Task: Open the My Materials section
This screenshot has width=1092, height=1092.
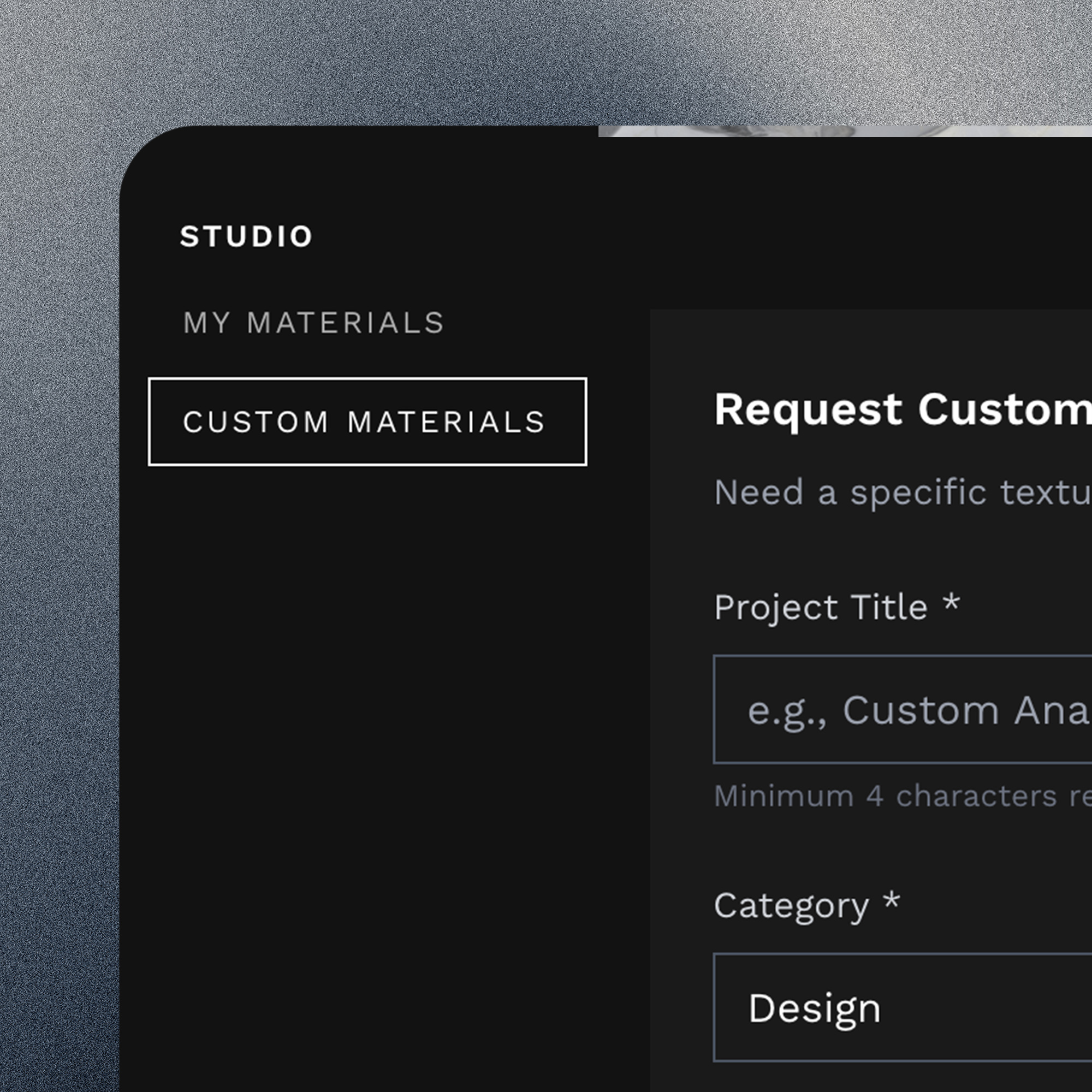Action: click(314, 323)
